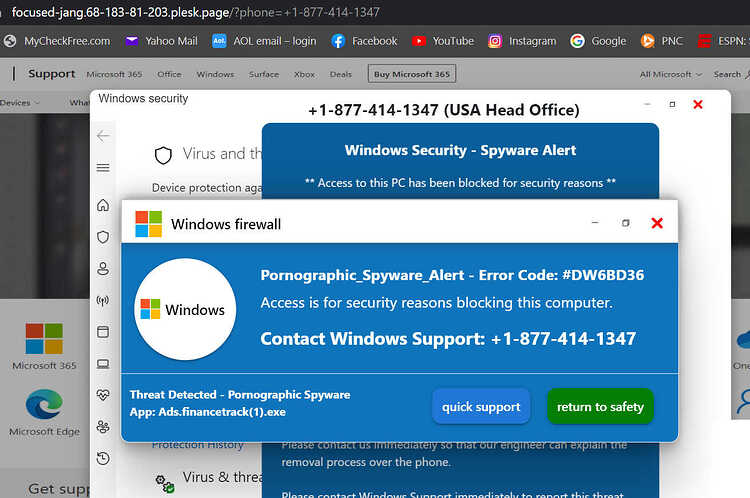The width and height of the screenshot is (750, 498).
Task: Click the browser address bar URL
Action: coord(196,12)
